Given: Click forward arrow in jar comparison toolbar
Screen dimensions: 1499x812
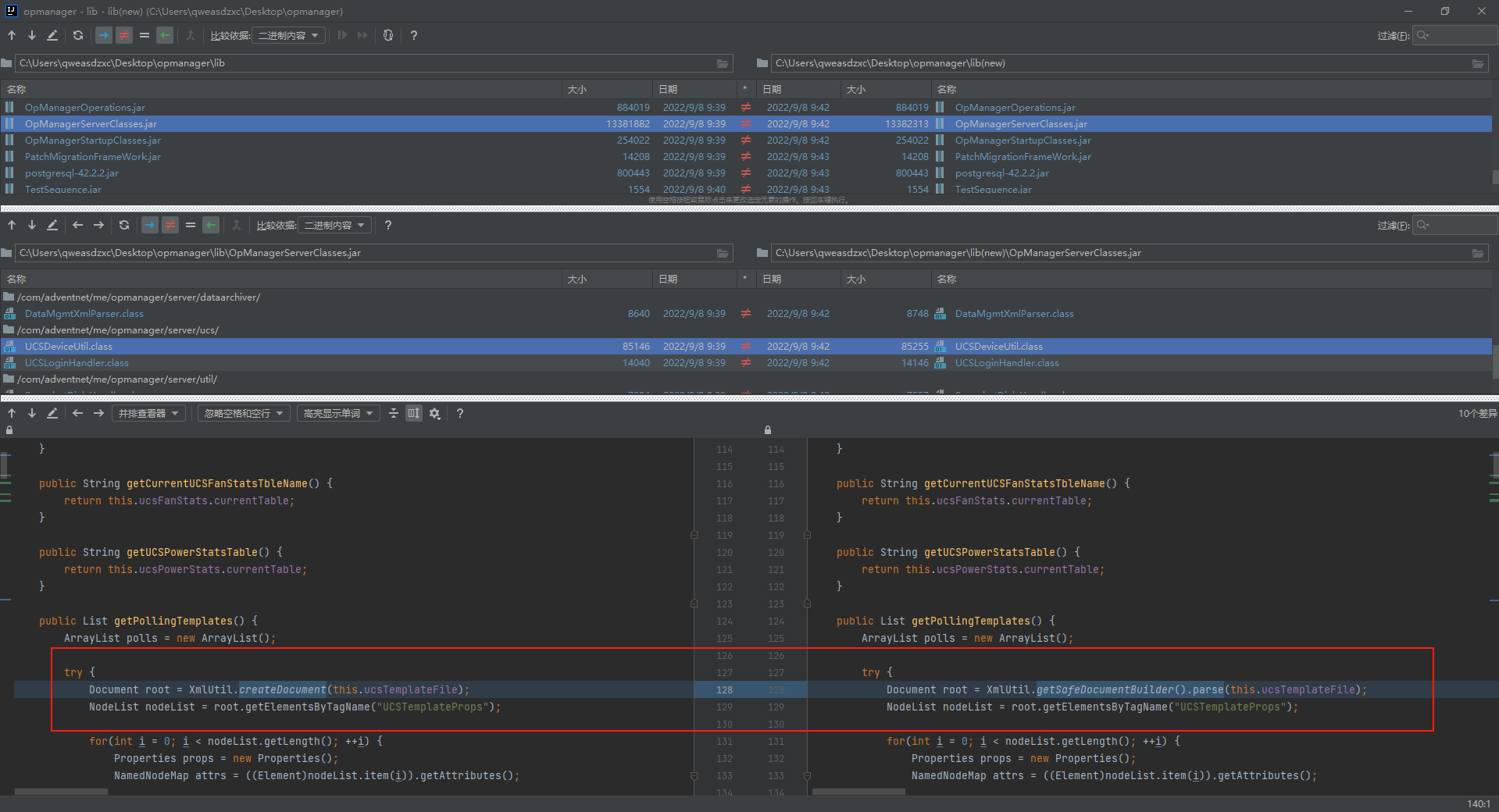Looking at the screenshot, I should [98, 225].
